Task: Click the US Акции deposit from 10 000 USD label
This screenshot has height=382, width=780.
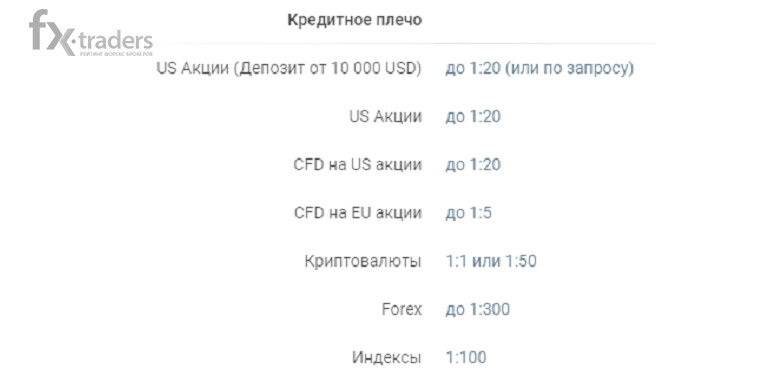Action: point(289,68)
